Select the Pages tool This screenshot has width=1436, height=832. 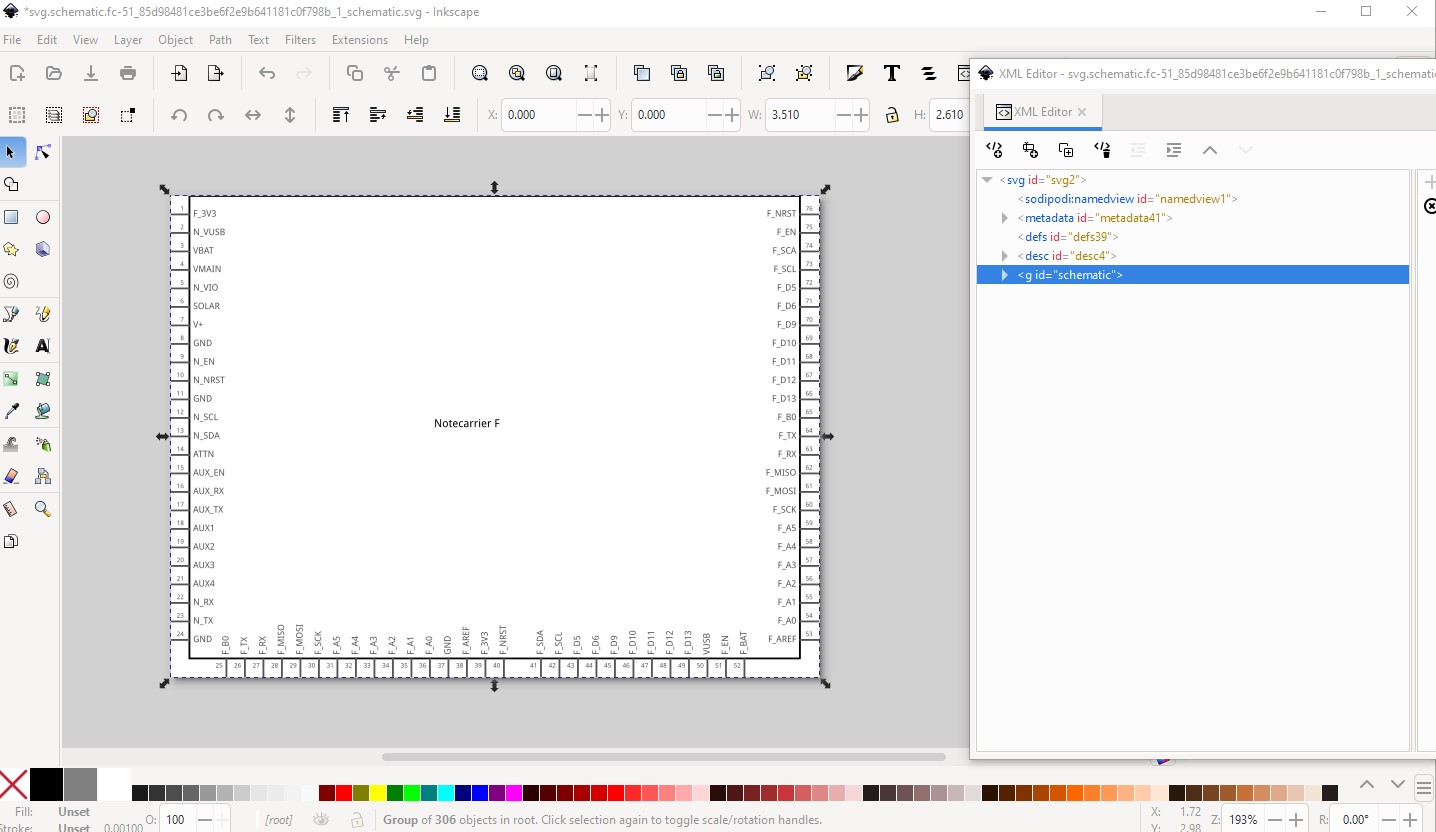pos(11,541)
